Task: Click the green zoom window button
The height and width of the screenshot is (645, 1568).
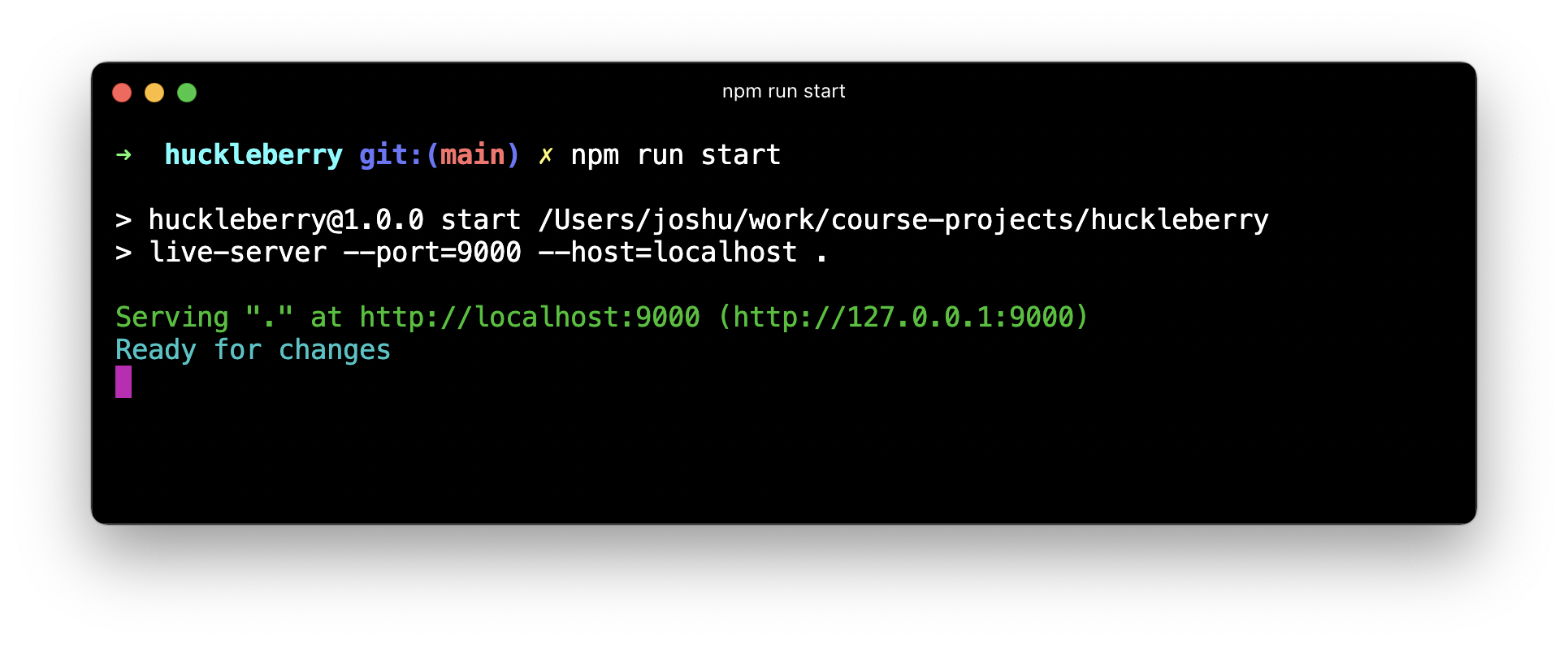Action: pyautogui.click(x=187, y=93)
